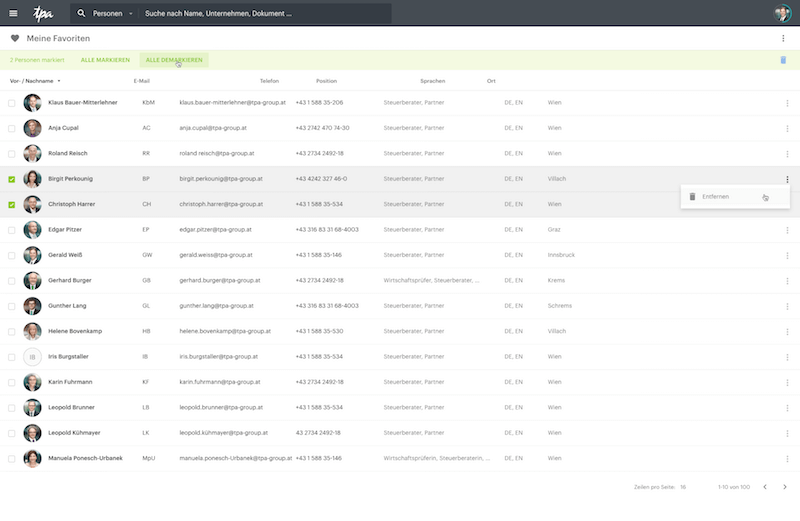
Task: Click email klaus.bauer-mitterlehner@tpa-group.at
Action: point(232,103)
